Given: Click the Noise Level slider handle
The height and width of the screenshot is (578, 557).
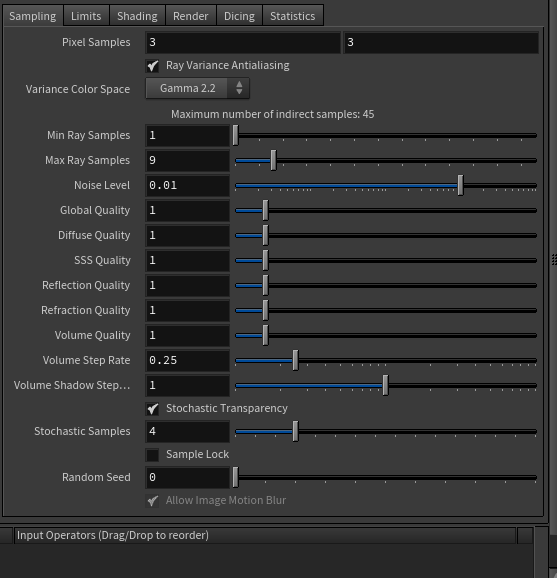Looking at the screenshot, I should [460, 185].
